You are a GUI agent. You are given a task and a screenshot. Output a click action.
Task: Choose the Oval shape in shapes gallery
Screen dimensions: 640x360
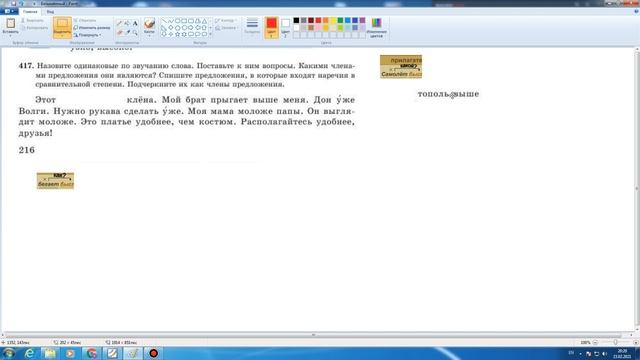coord(178,21)
